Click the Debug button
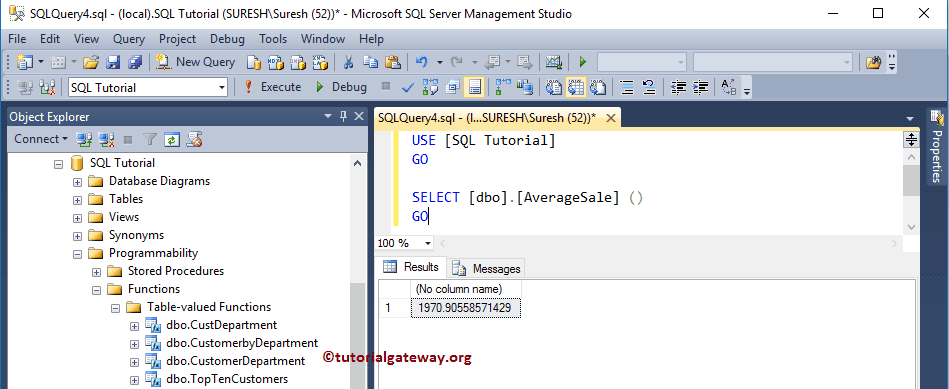Screen dimensions: 949x389 click(341, 87)
